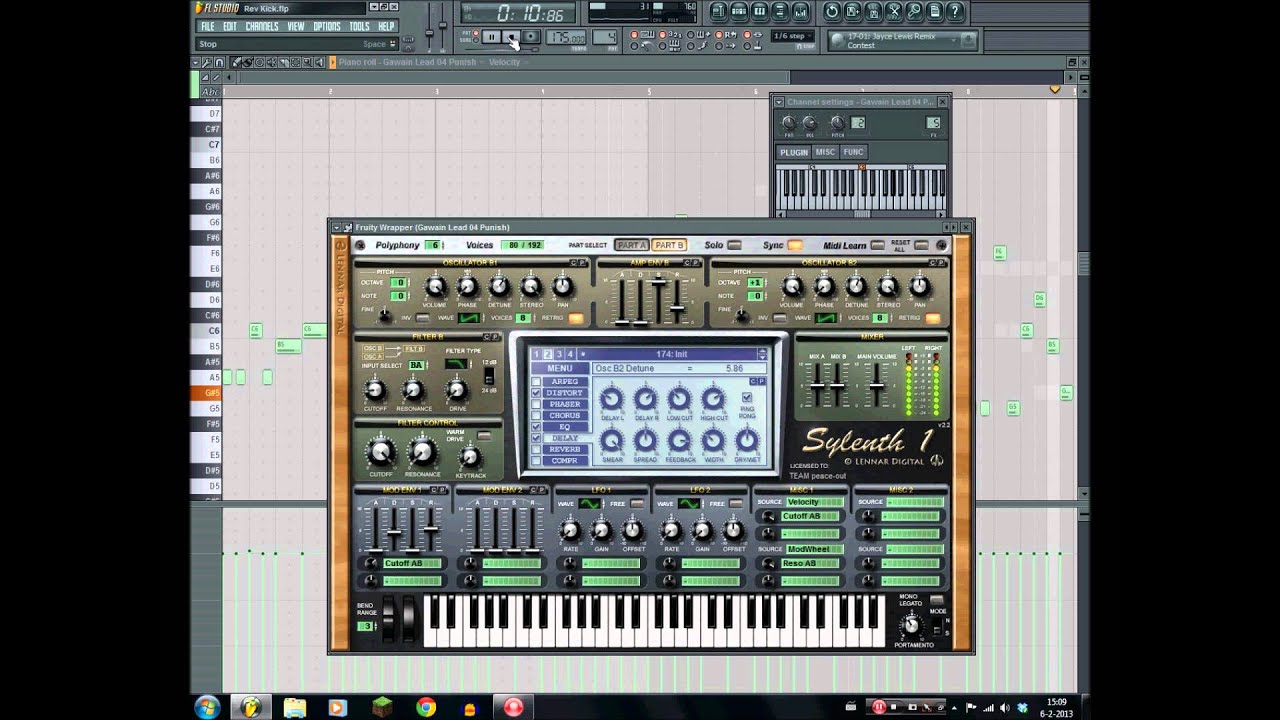Enable the PHASER effect checkbox
This screenshot has height=720, width=1280.
537,404
